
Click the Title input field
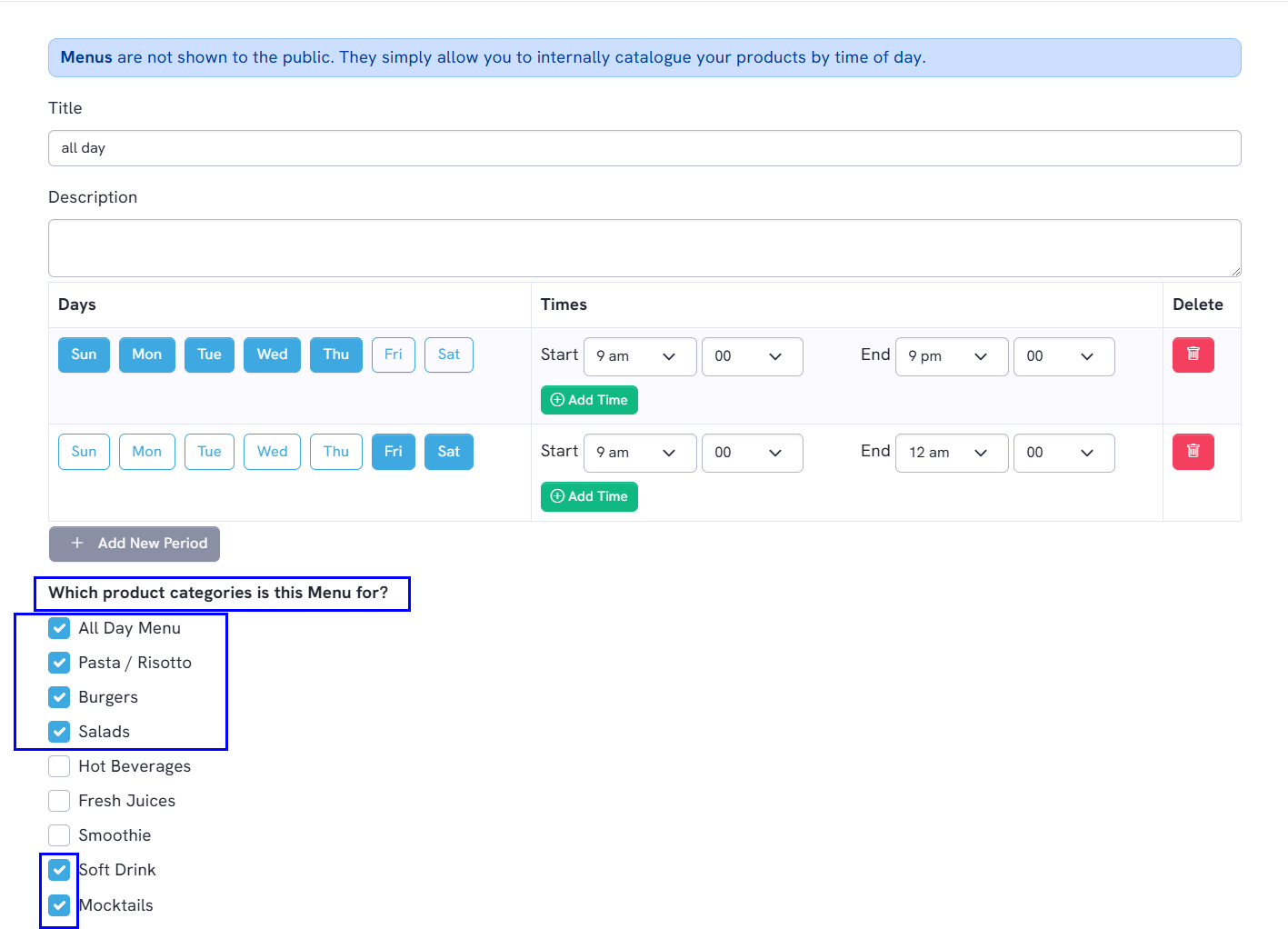644,148
